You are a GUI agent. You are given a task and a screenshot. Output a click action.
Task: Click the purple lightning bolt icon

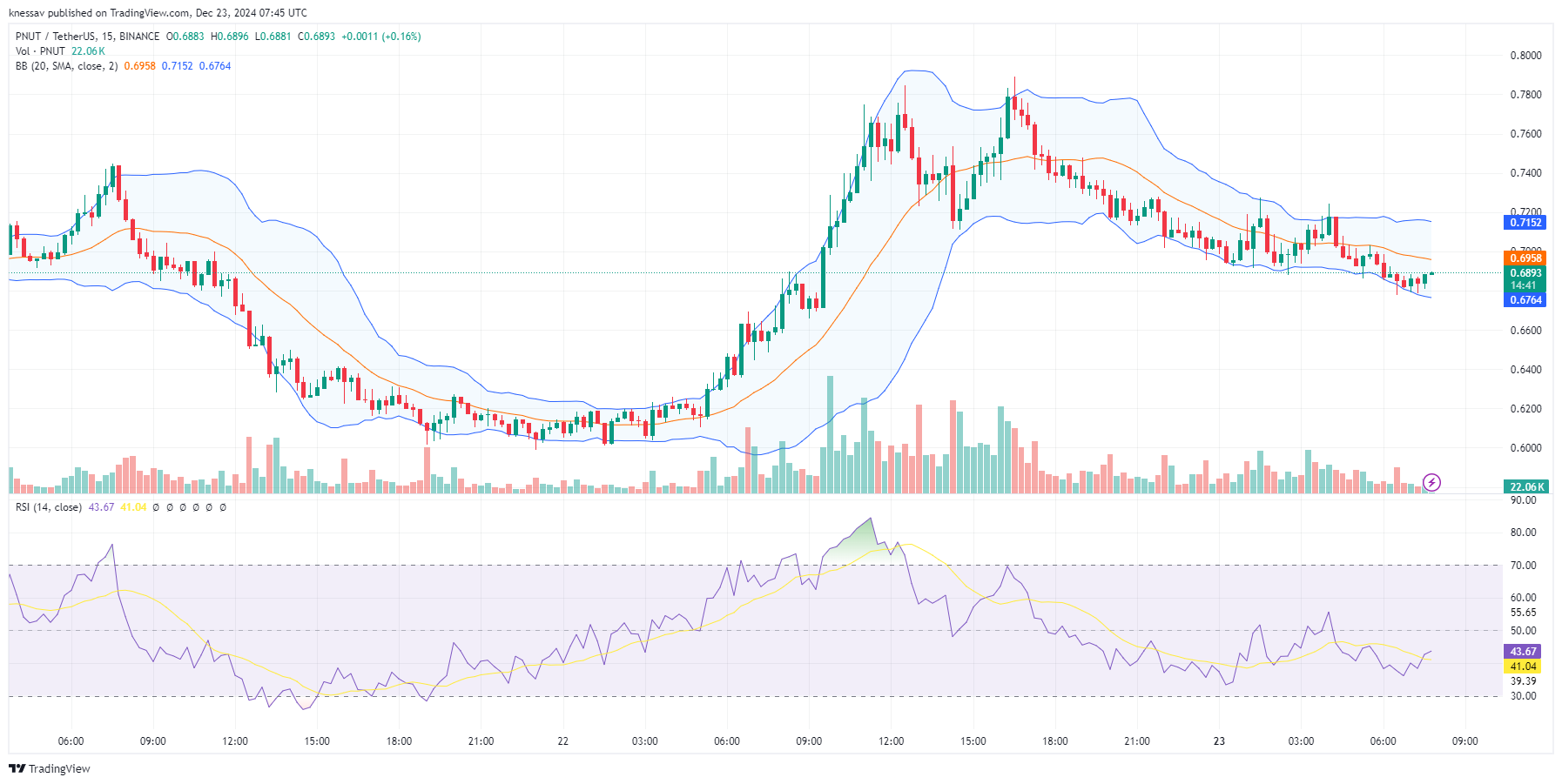click(x=1431, y=482)
